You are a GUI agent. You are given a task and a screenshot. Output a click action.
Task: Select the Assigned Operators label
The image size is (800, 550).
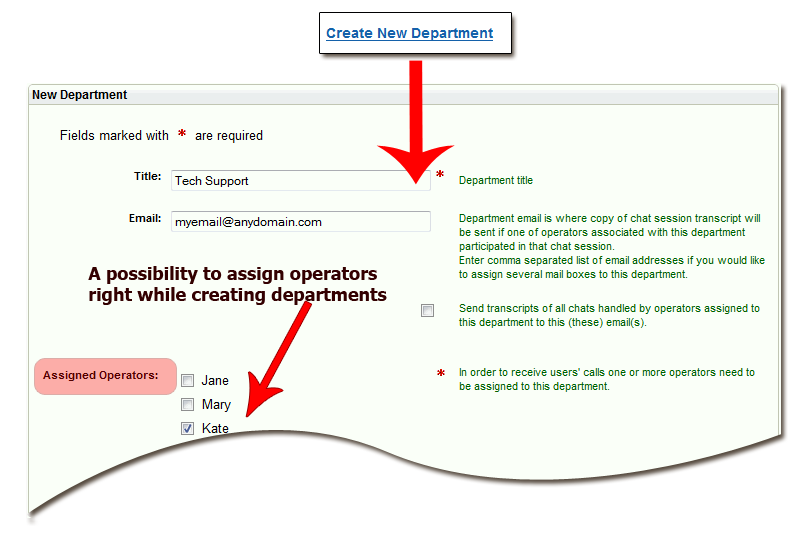(x=101, y=376)
